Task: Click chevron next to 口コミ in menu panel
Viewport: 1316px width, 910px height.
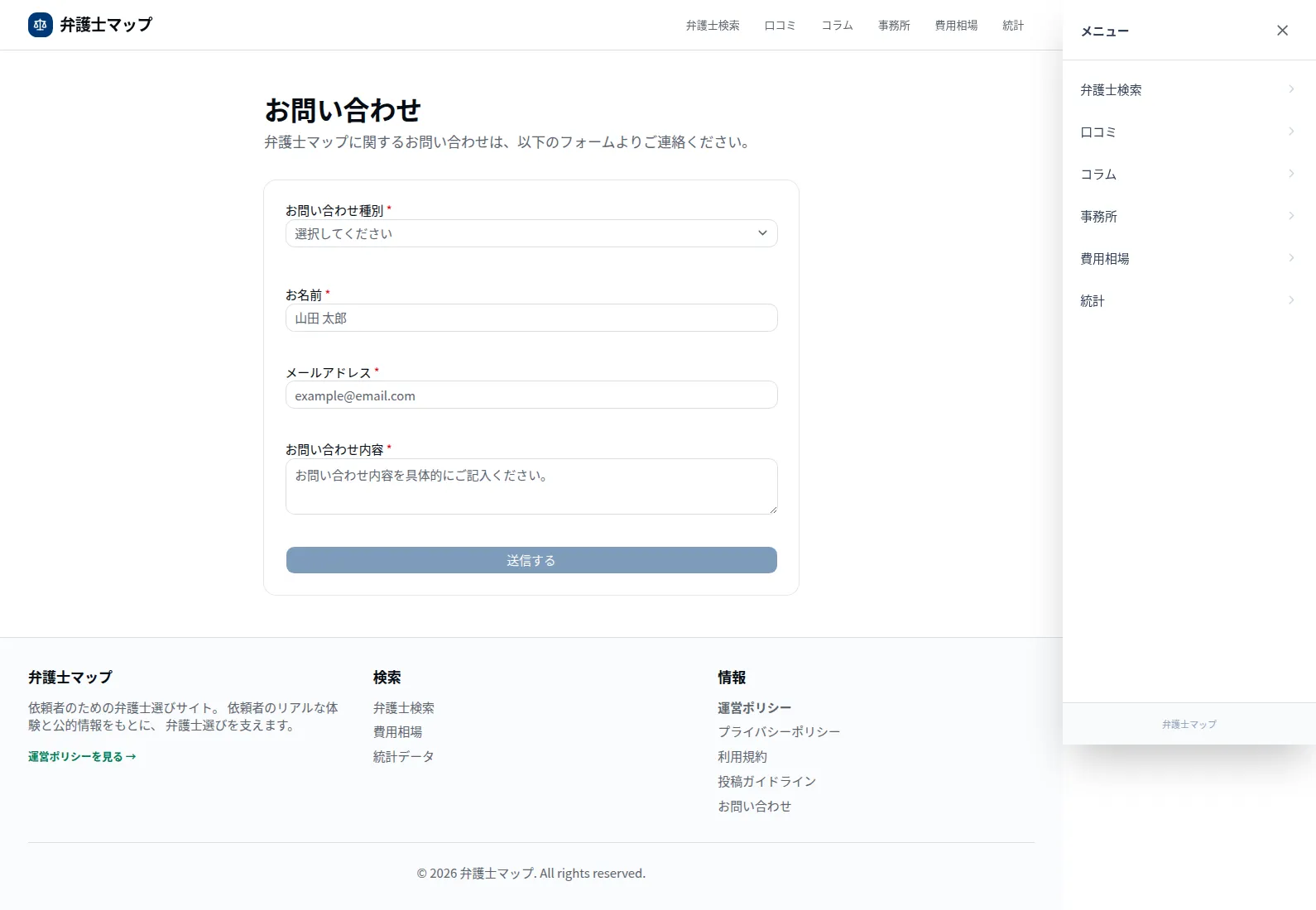Action: [1291, 132]
